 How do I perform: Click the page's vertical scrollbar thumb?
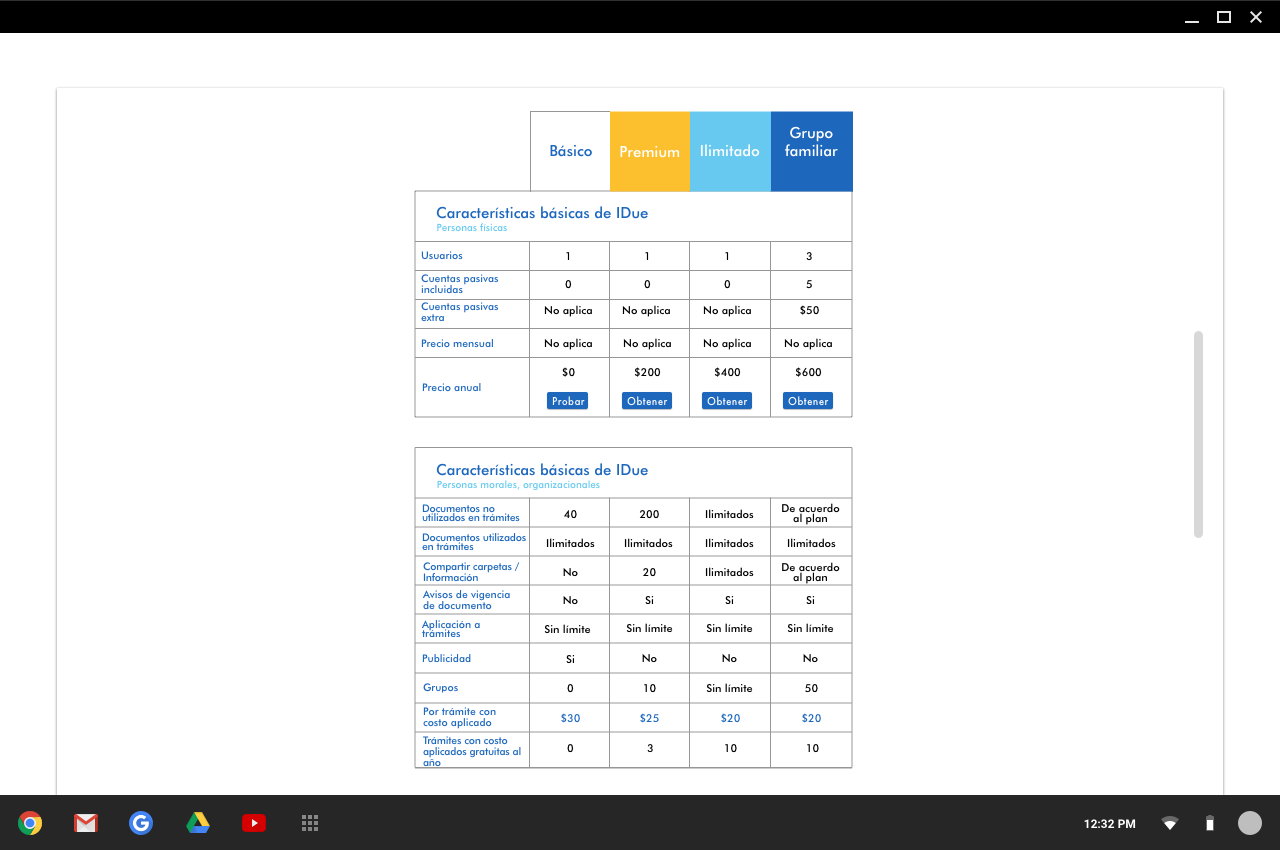point(1198,434)
